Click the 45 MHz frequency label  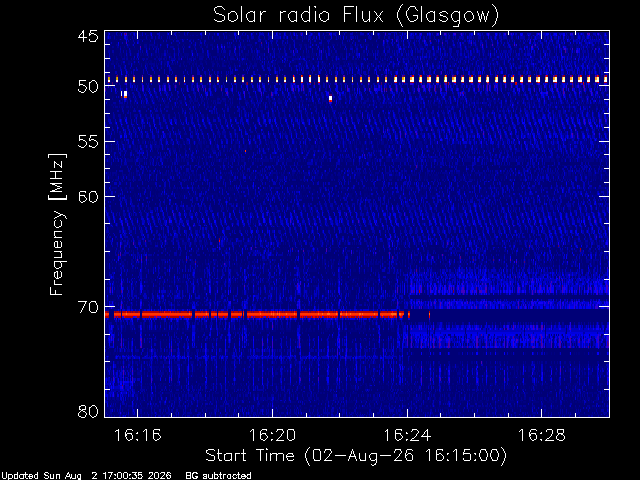[88, 36]
